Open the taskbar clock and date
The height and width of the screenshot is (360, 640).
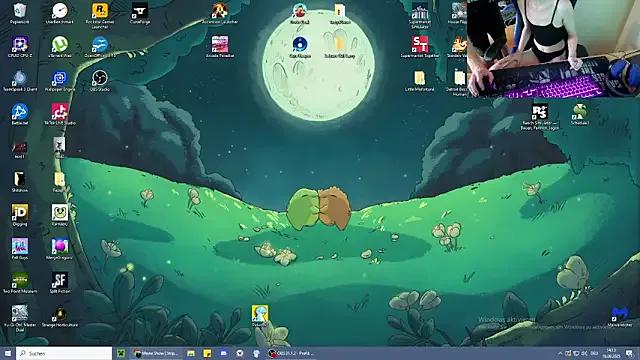click(611, 353)
